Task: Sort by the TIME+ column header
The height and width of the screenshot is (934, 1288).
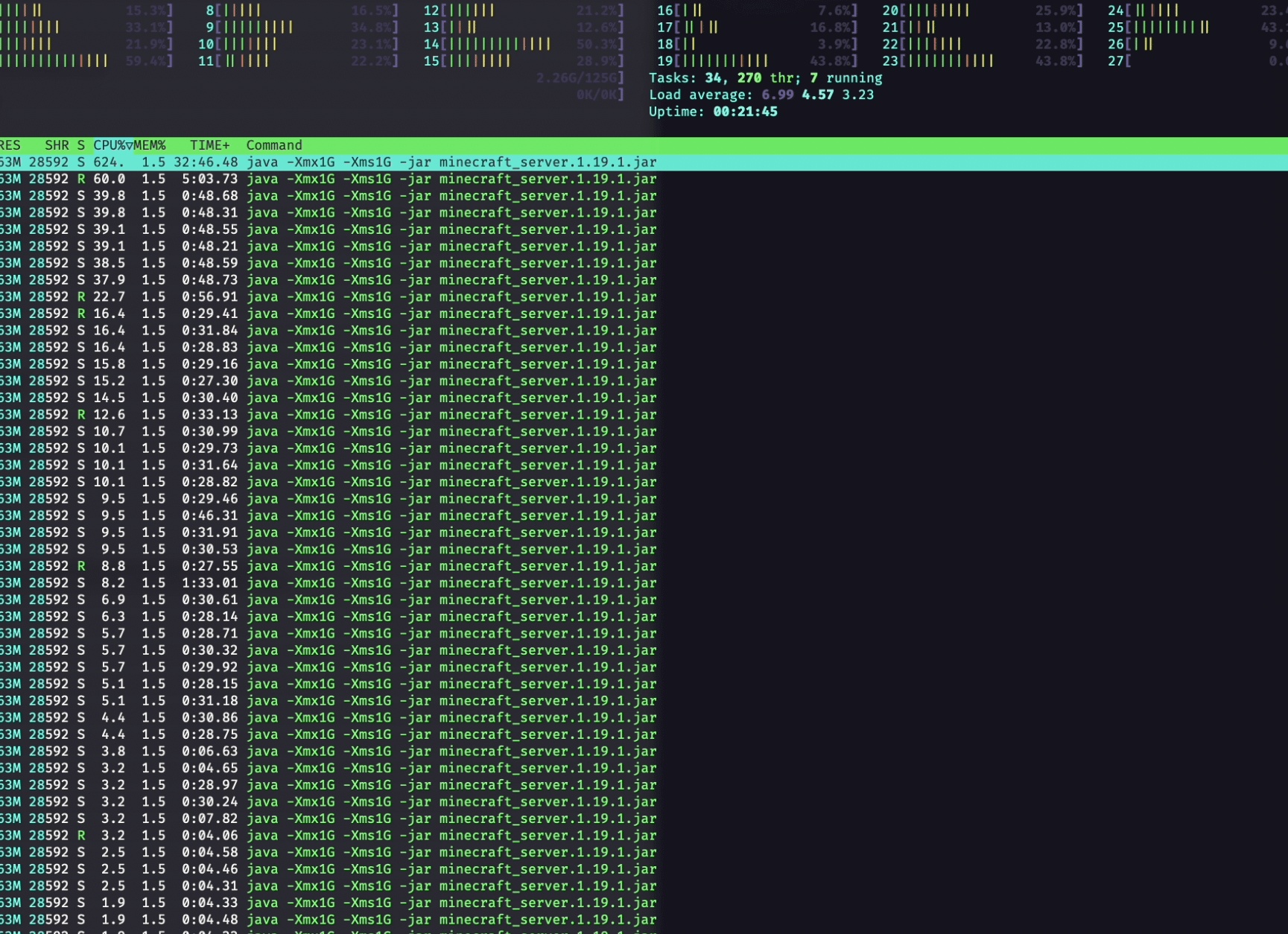Action: tap(210, 145)
